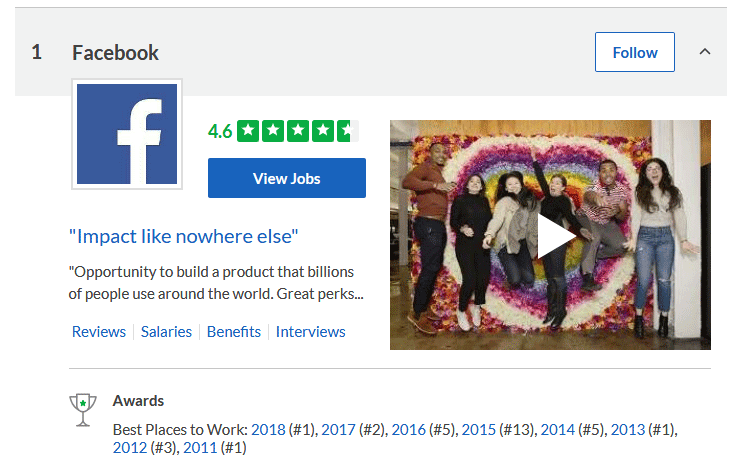The image size is (745, 469).
Task: Open View Jobs for Facebook
Action: [287, 178]
